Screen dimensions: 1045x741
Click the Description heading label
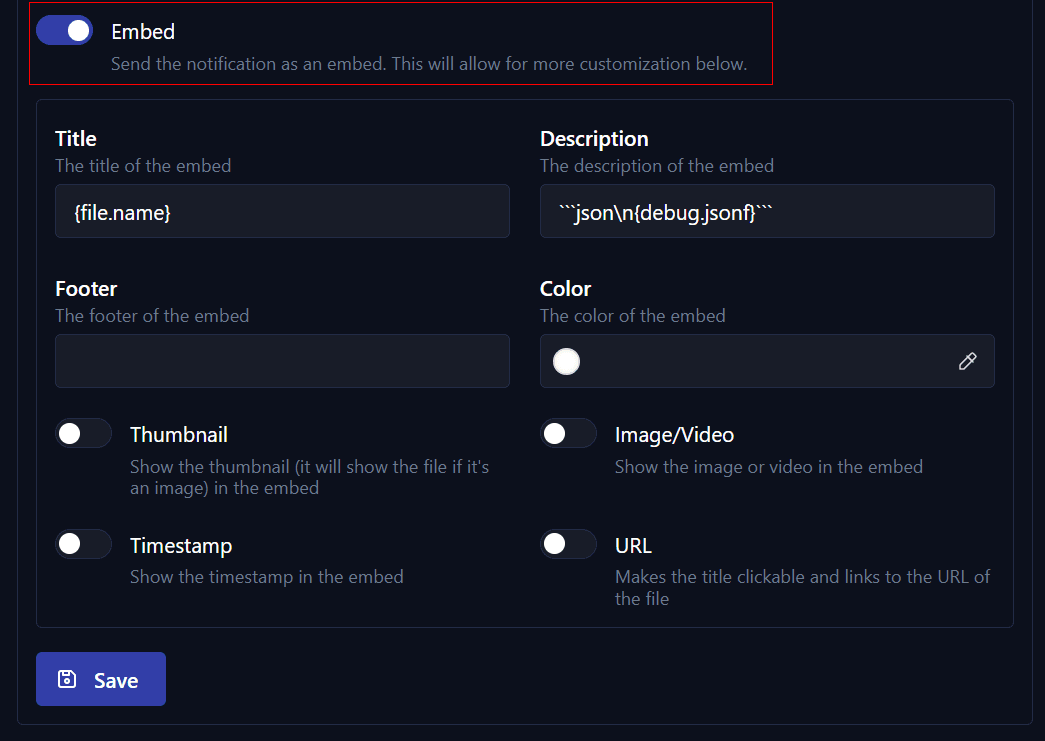[x=594, y=139]
